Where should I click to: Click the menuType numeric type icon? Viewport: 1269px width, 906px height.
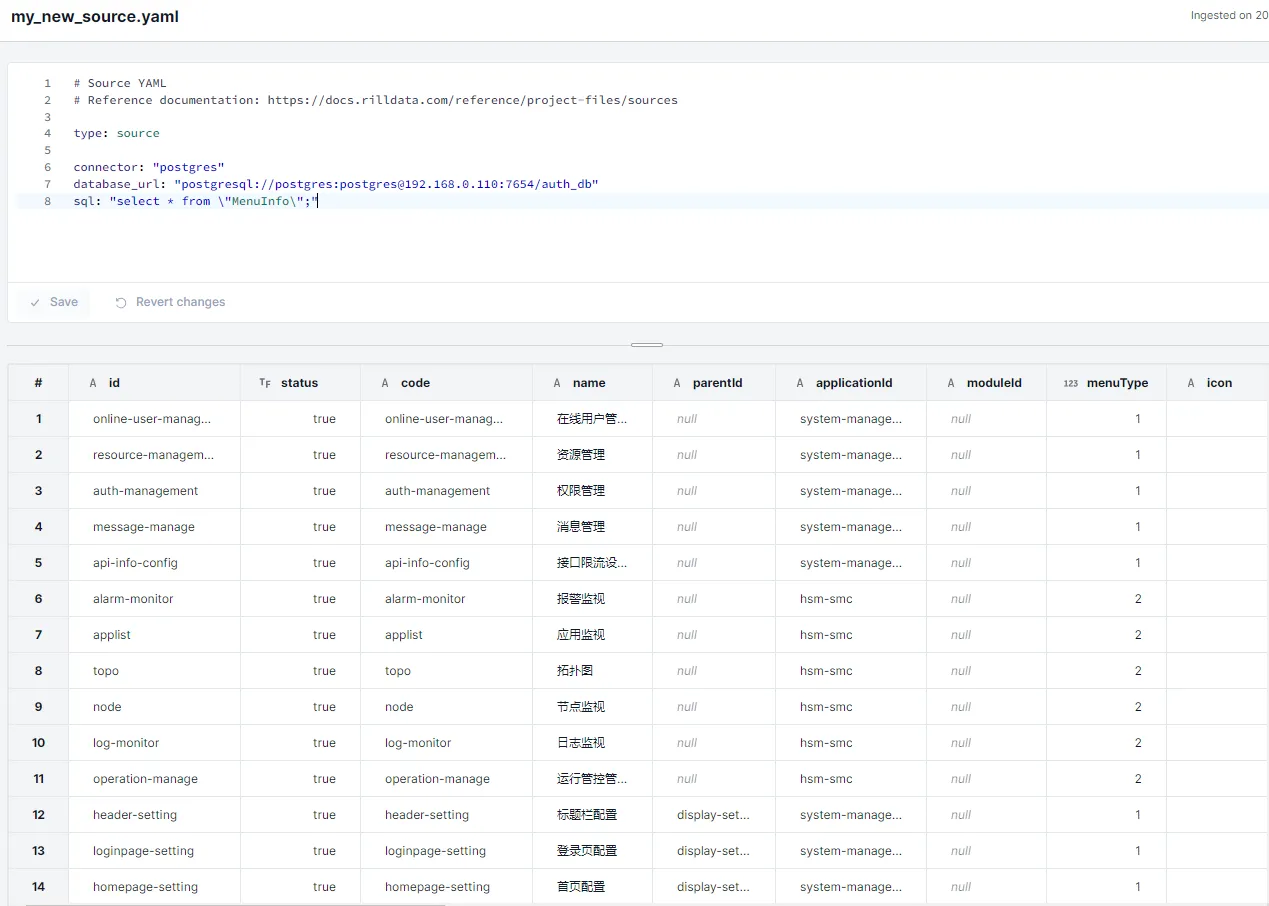point(1071,383)
